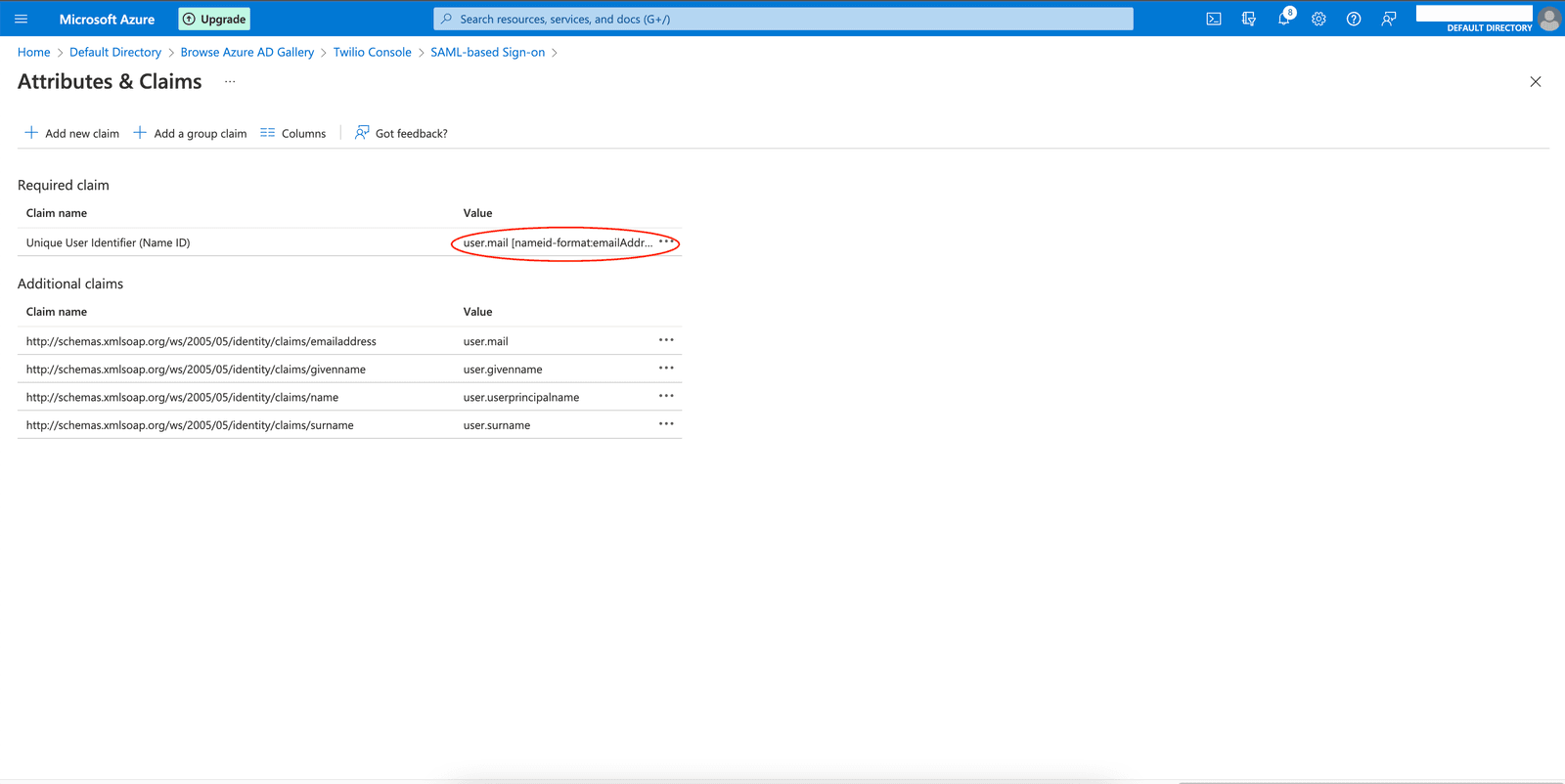Screen dimensions: 1565x784
Task: Go to Home breadcrumb link
Action: coord(33,52)
